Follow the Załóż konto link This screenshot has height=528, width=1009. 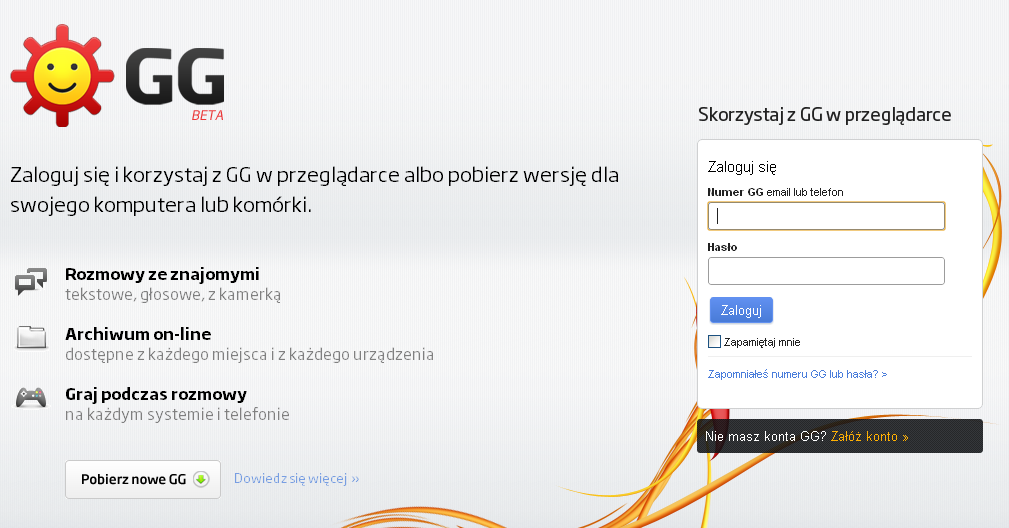pos(869,437)
